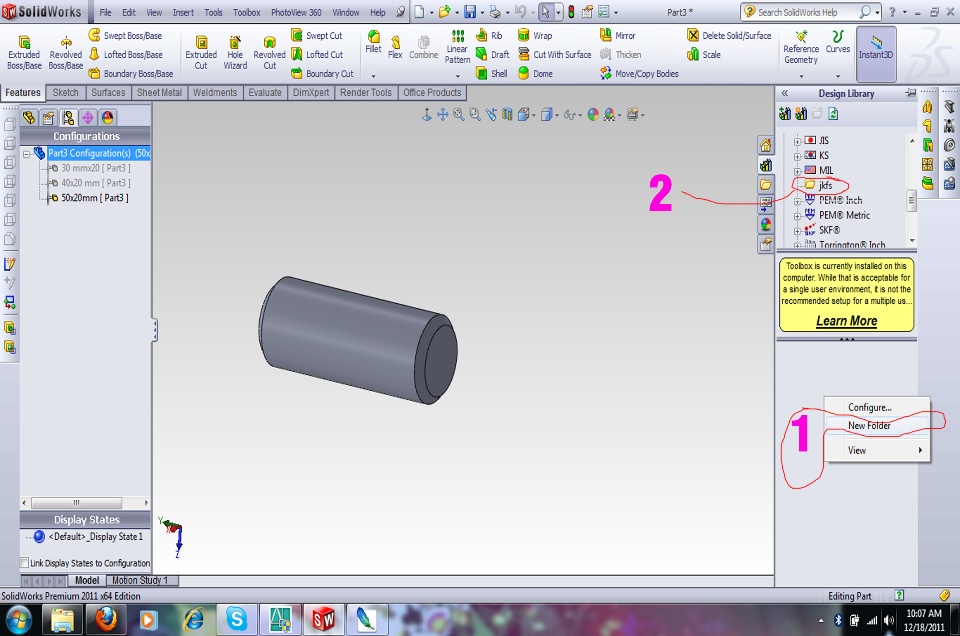Click the Learn More link

click(x=846, y=321)
